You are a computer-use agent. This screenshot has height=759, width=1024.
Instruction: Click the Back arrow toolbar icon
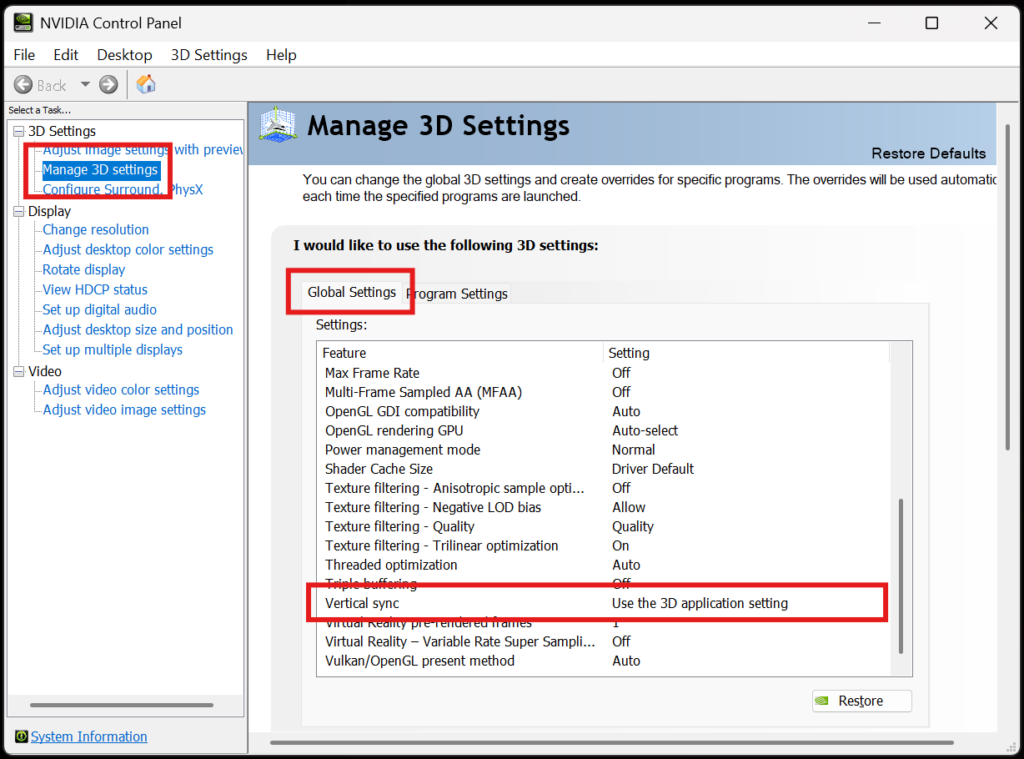point(24,85)
